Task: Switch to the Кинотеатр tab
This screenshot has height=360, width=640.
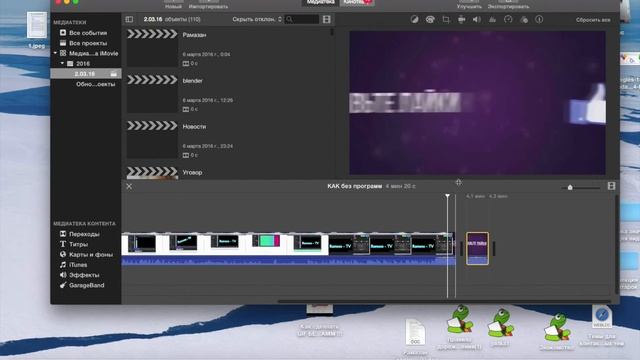Action: (357, 2)
